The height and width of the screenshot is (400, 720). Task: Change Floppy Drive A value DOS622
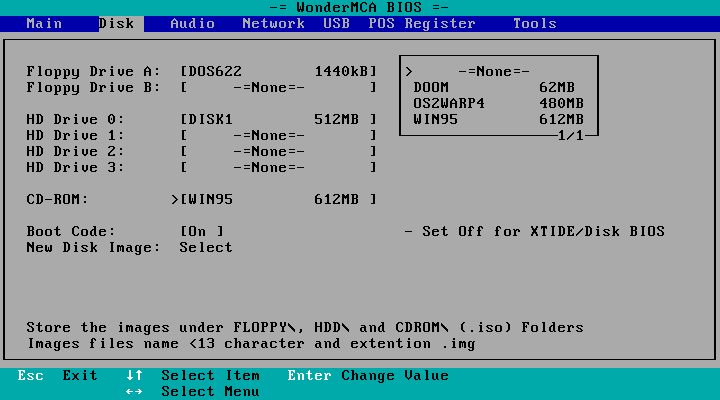tap(278, 71)
